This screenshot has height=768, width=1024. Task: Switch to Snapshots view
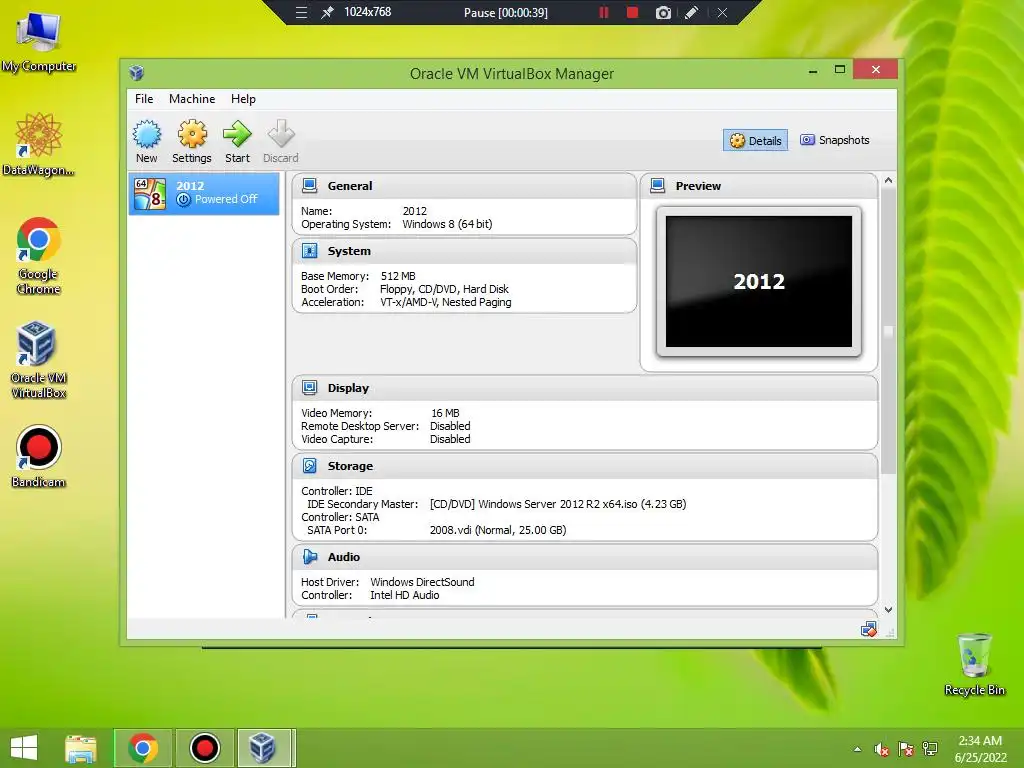click(x=835, y=140)
